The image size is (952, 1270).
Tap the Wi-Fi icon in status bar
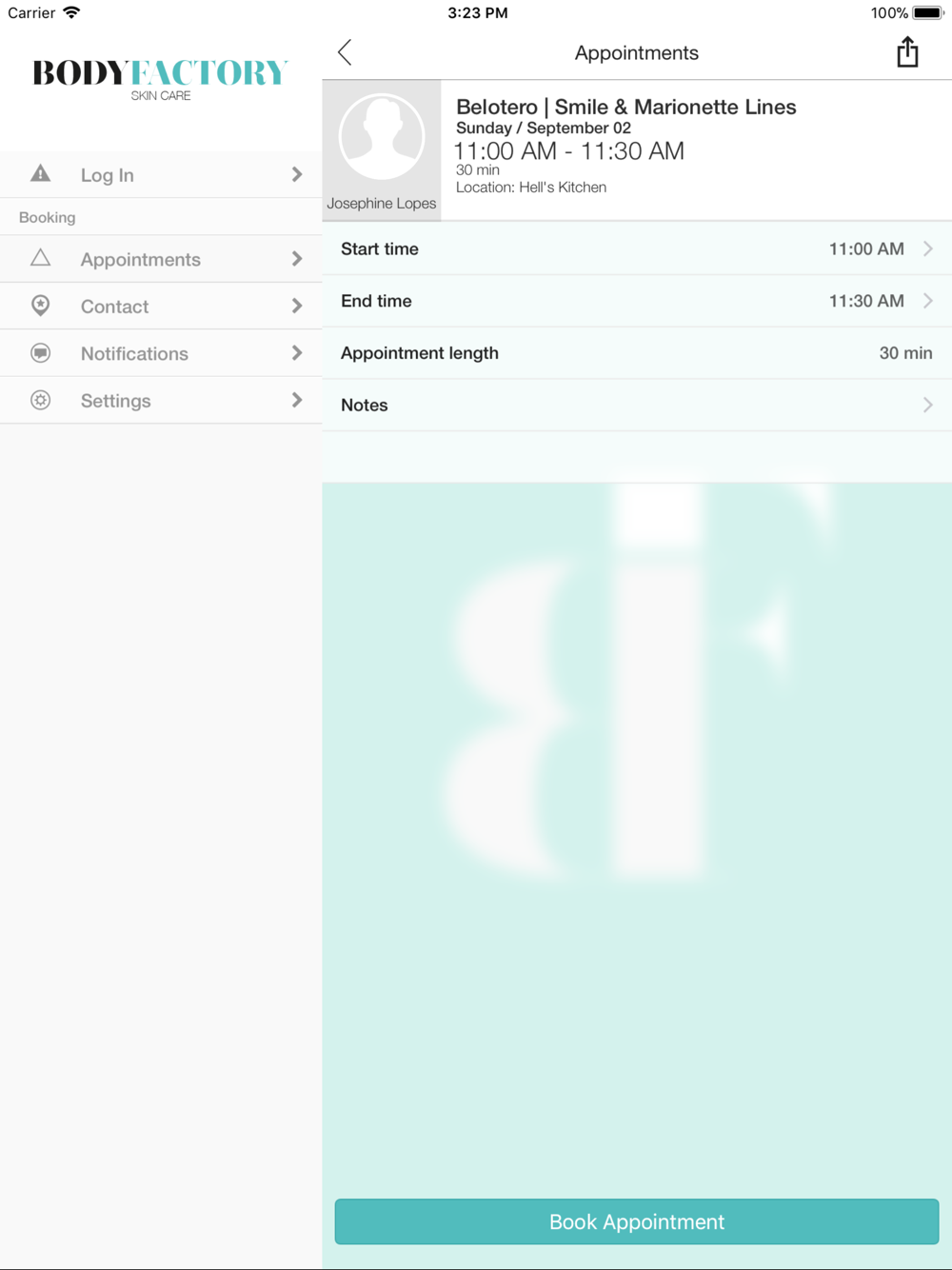click(71, 12)
